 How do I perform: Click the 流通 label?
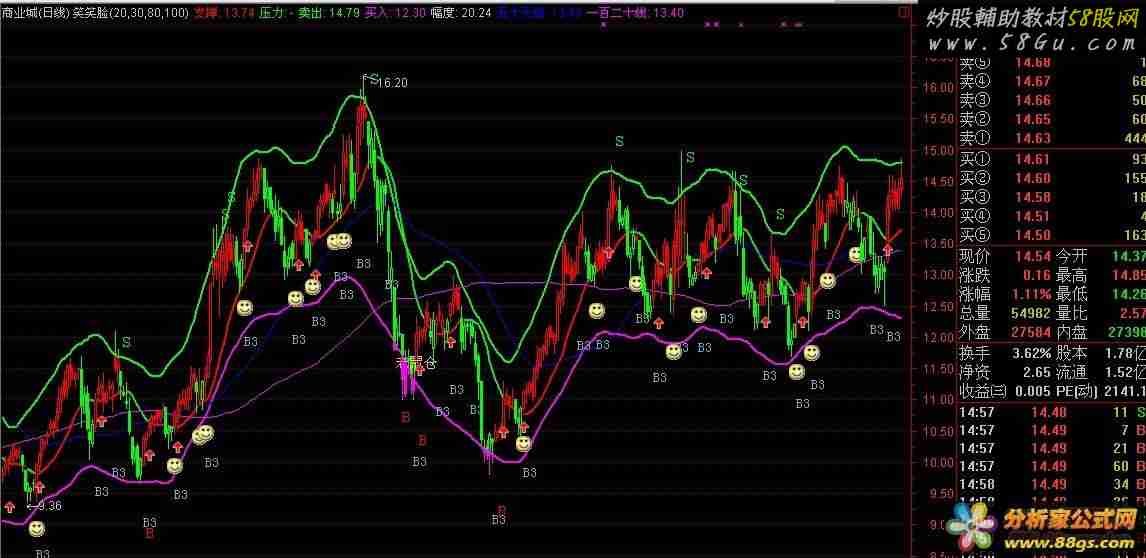click(x=1071, y=372)
